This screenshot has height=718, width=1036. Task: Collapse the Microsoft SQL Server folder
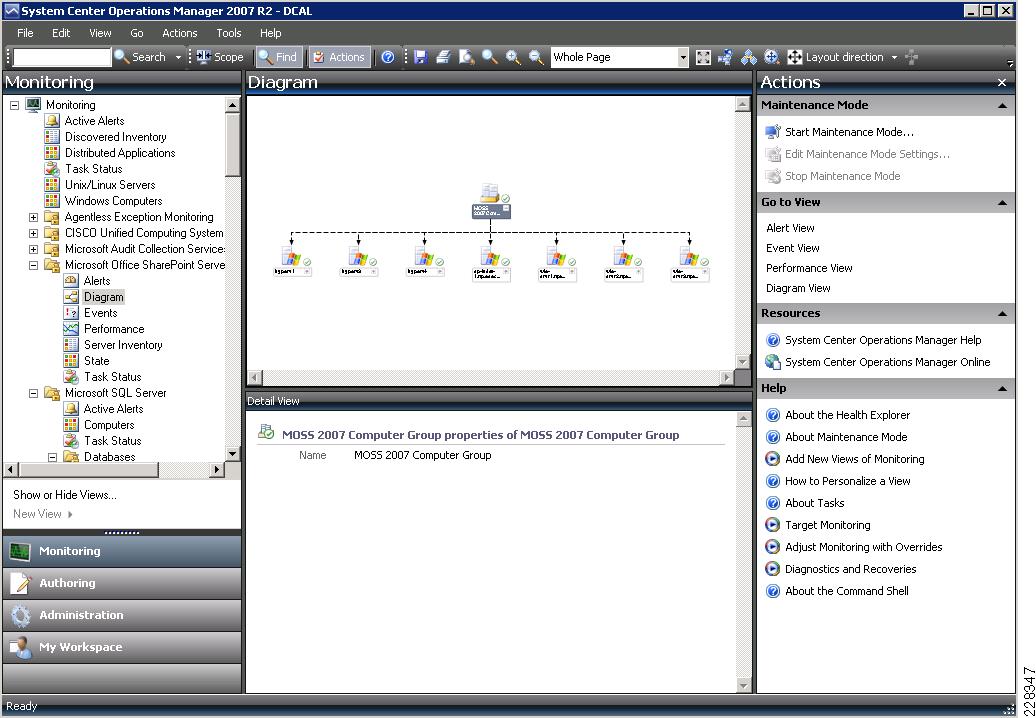[x=34, y=393]
